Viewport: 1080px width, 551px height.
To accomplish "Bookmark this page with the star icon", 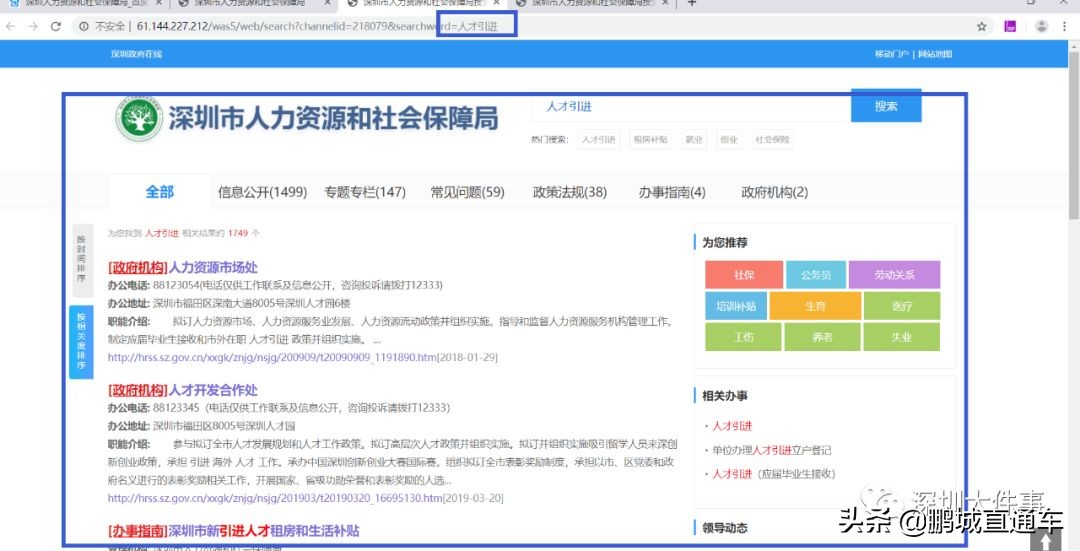I will click(x=982, y=27).
